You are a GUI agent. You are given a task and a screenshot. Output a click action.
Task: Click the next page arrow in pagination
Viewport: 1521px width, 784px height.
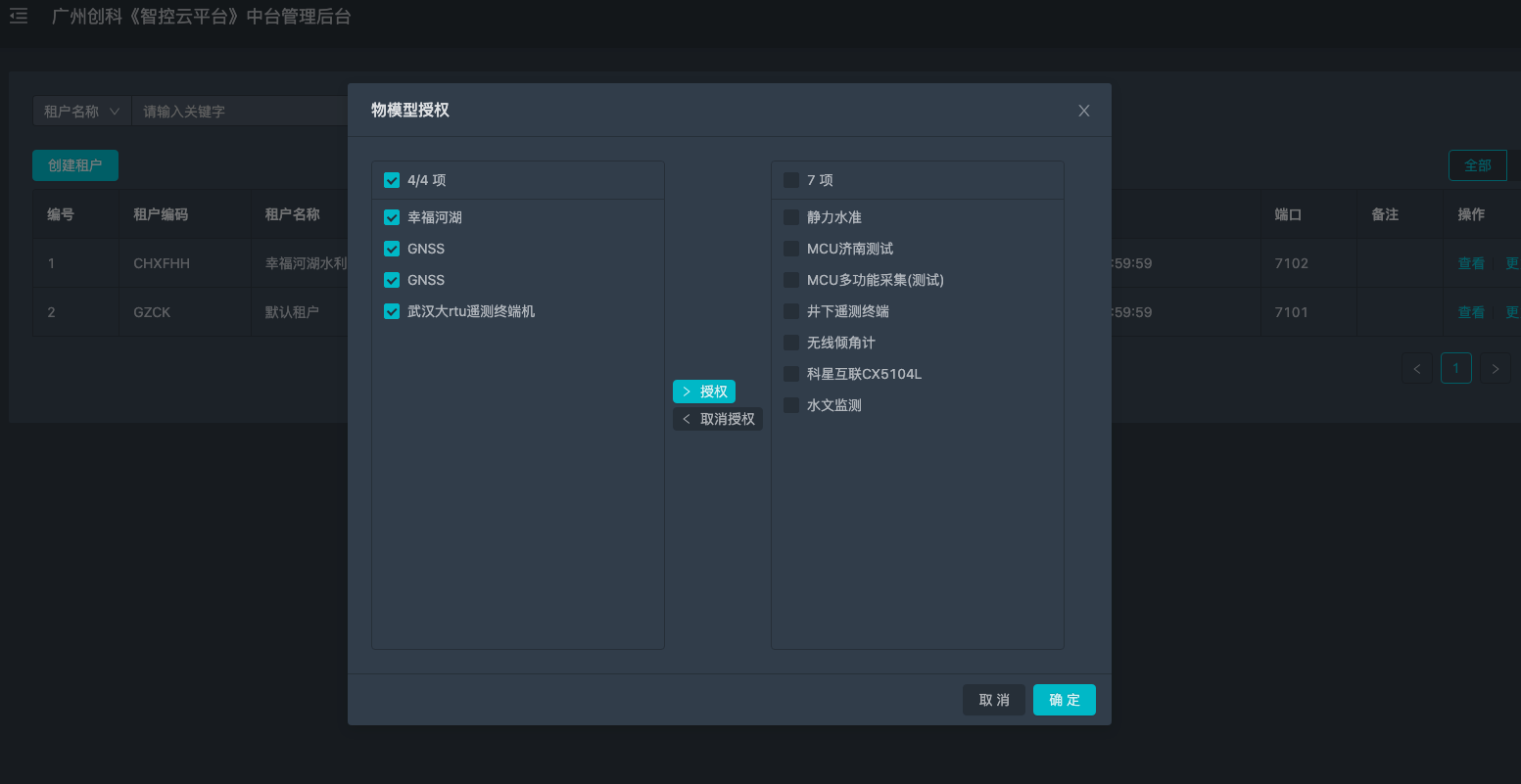click(1495, 368)
